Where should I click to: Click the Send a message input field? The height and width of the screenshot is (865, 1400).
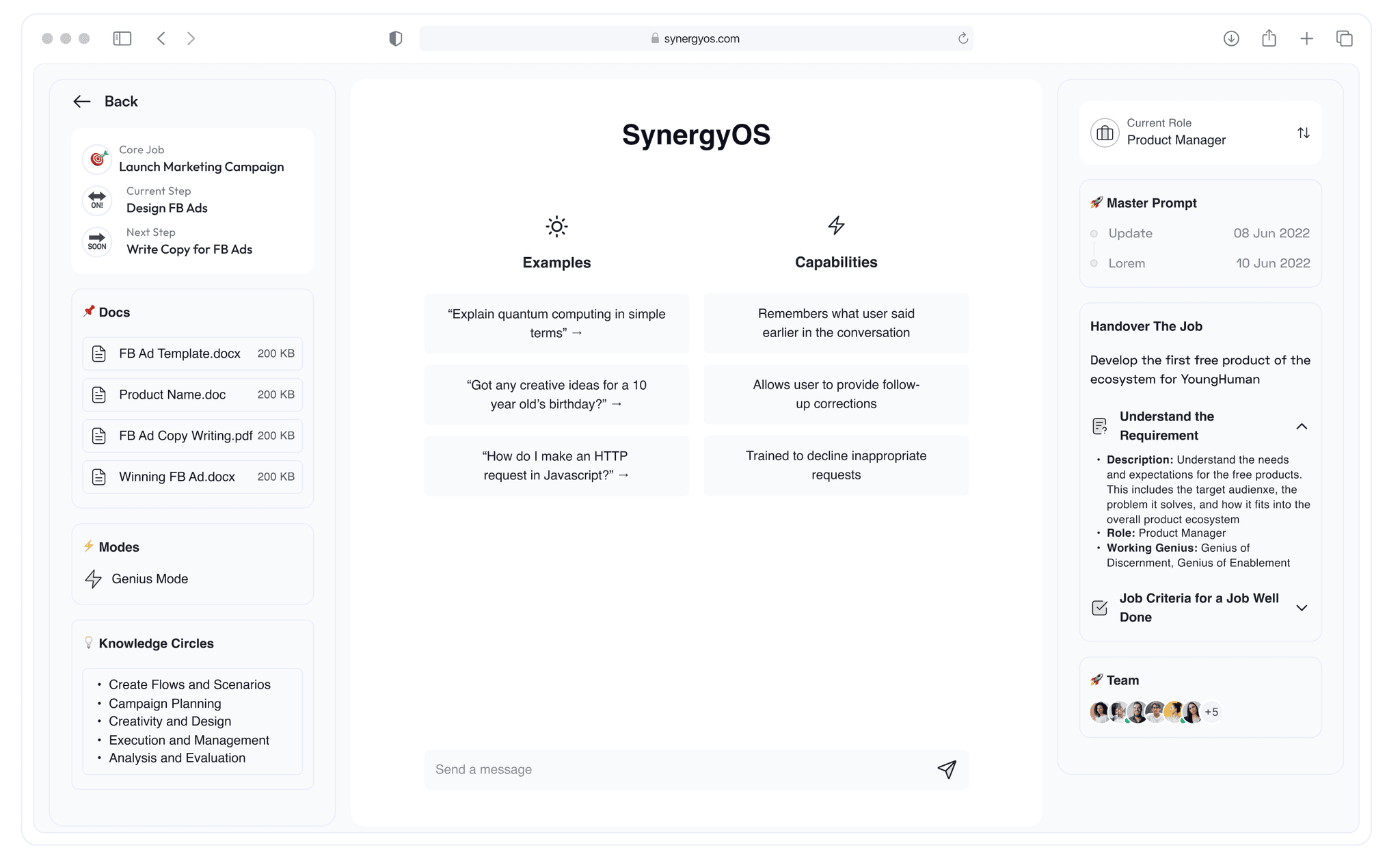pos(677,769)
